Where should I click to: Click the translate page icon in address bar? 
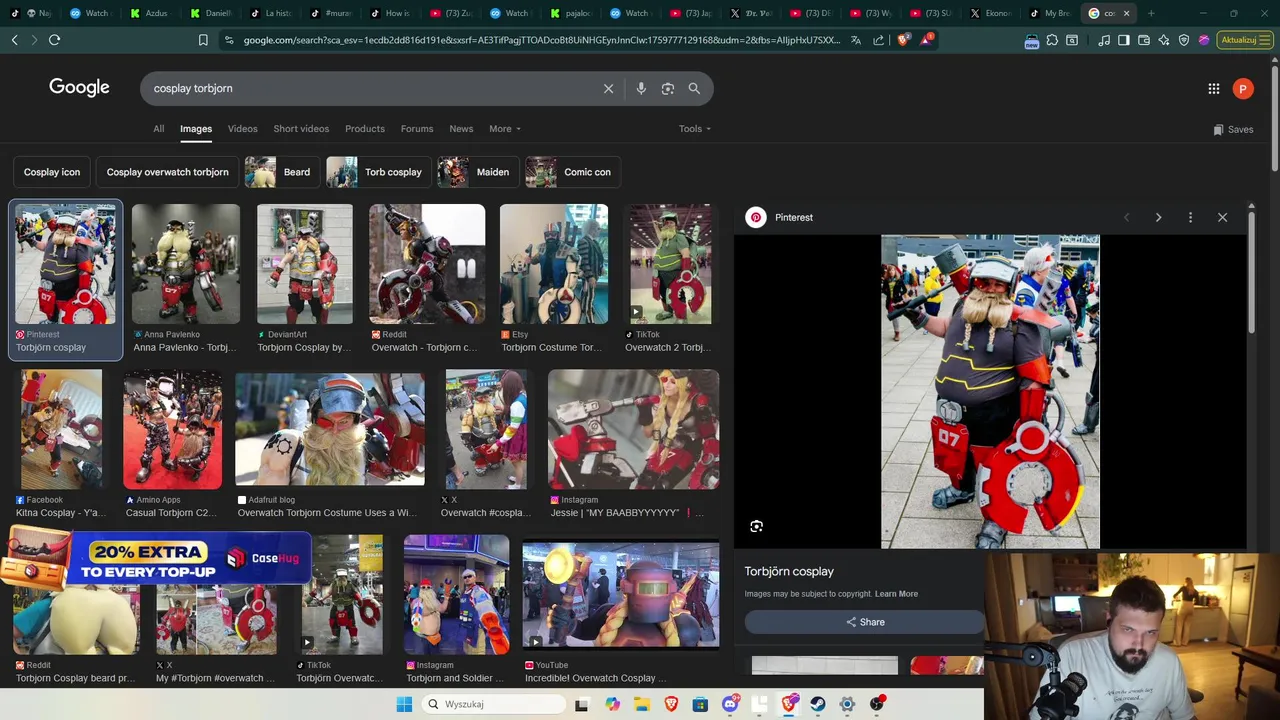point(856,40)
